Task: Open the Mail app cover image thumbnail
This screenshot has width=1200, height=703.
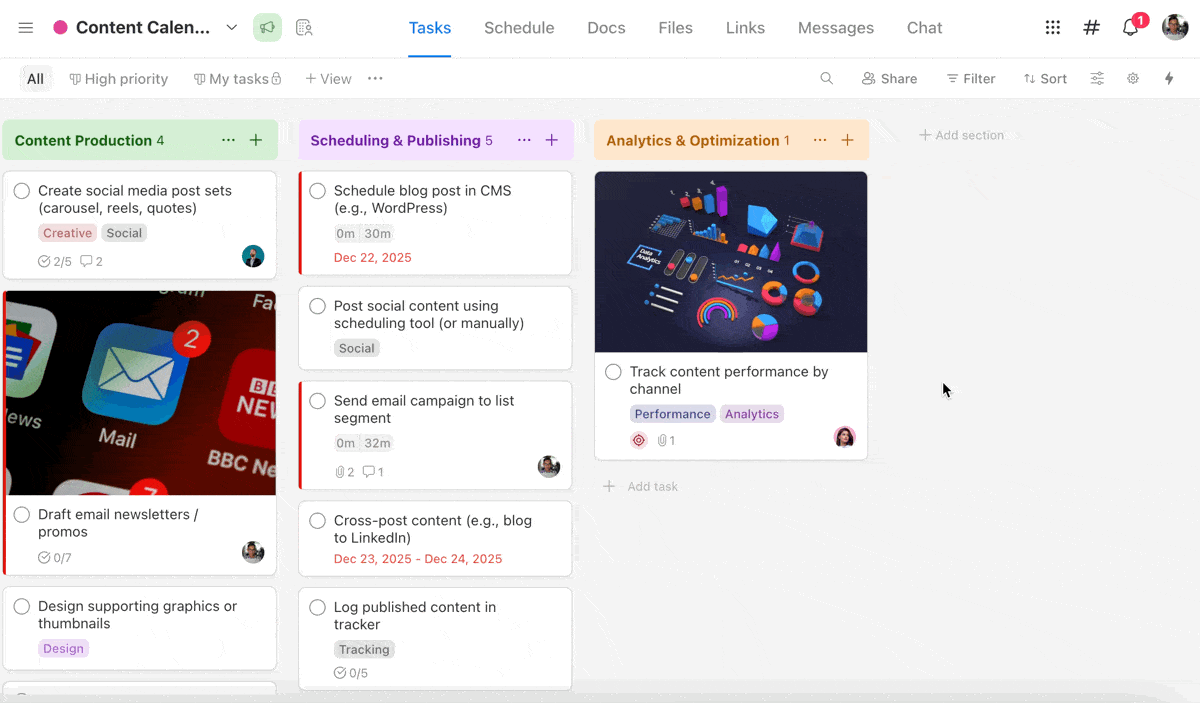Action: 141,393
